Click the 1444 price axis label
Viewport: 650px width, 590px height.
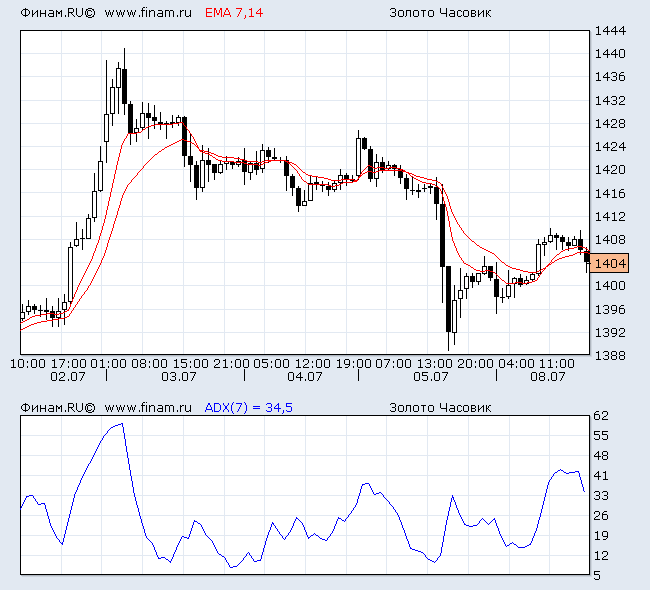[x=609, y=31]
